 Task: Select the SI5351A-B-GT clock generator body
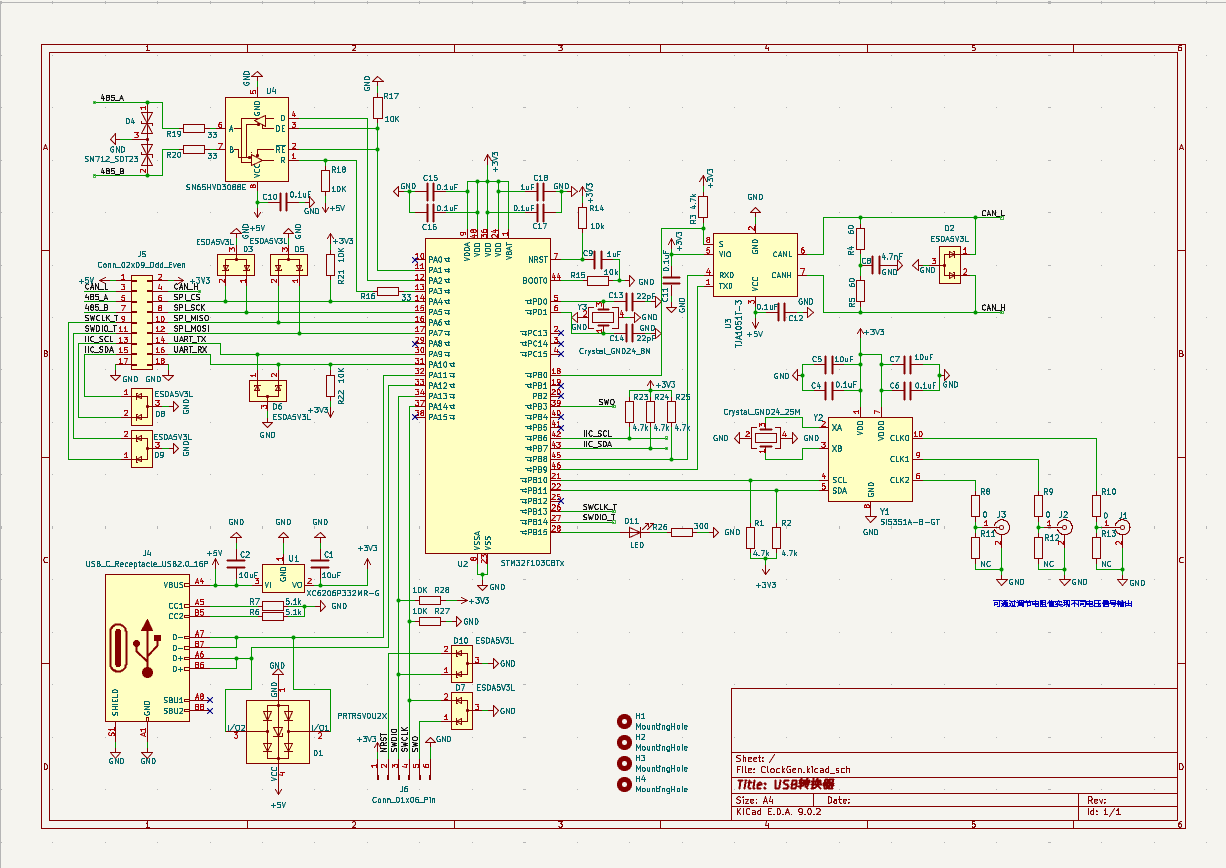[868, 458]
